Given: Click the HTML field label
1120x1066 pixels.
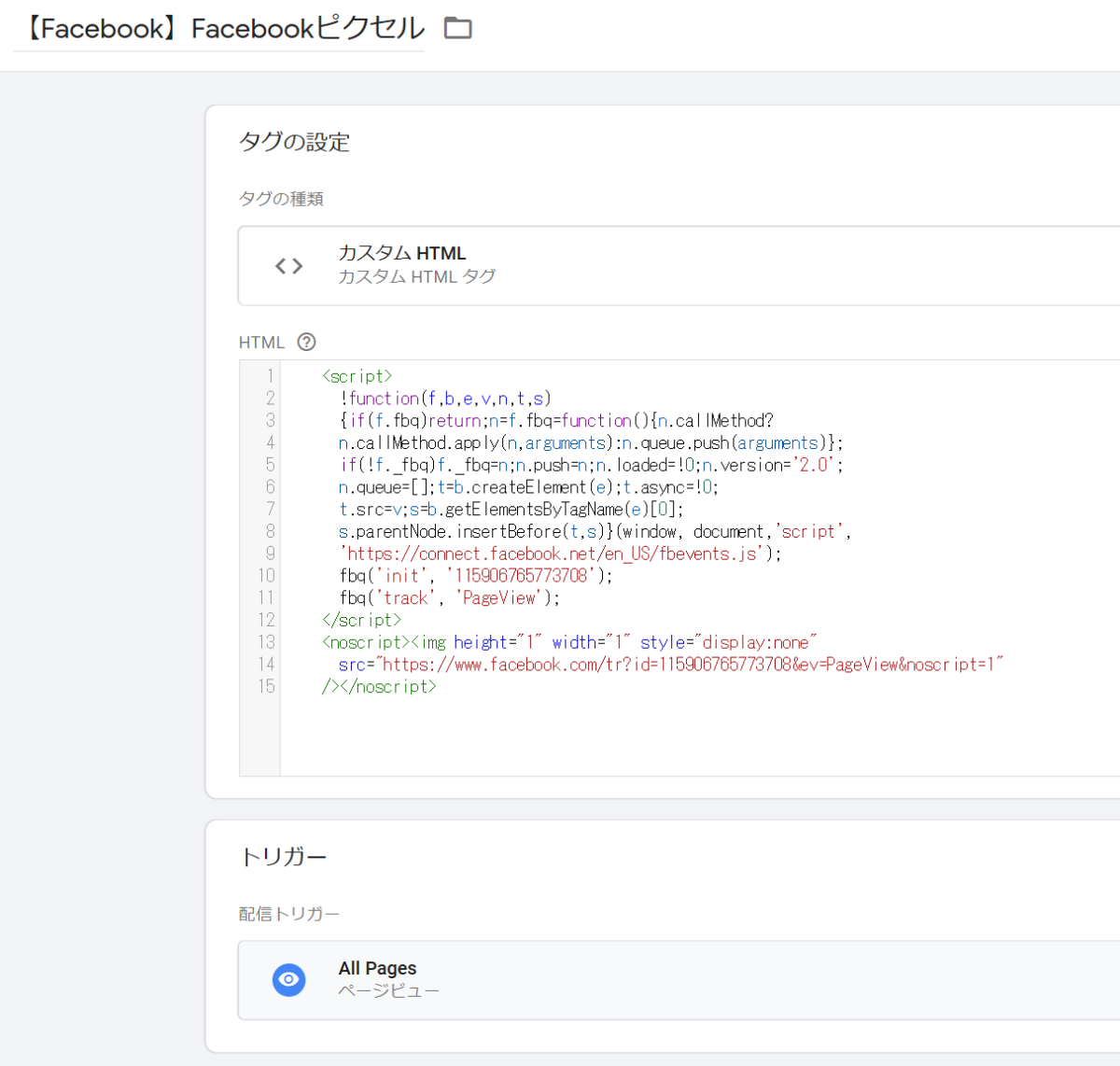Looking at the screenshot, I should (x=261, y=343).
